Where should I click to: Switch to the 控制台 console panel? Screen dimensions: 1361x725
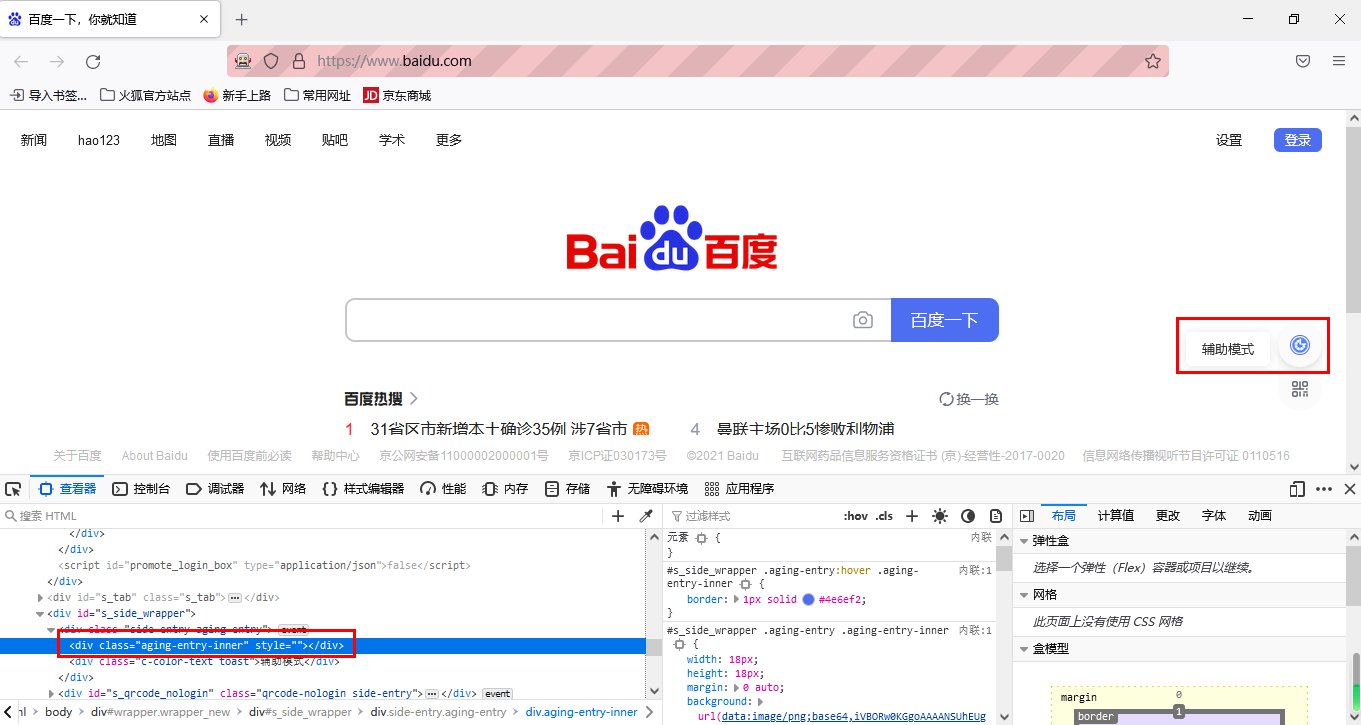point(141,489)
